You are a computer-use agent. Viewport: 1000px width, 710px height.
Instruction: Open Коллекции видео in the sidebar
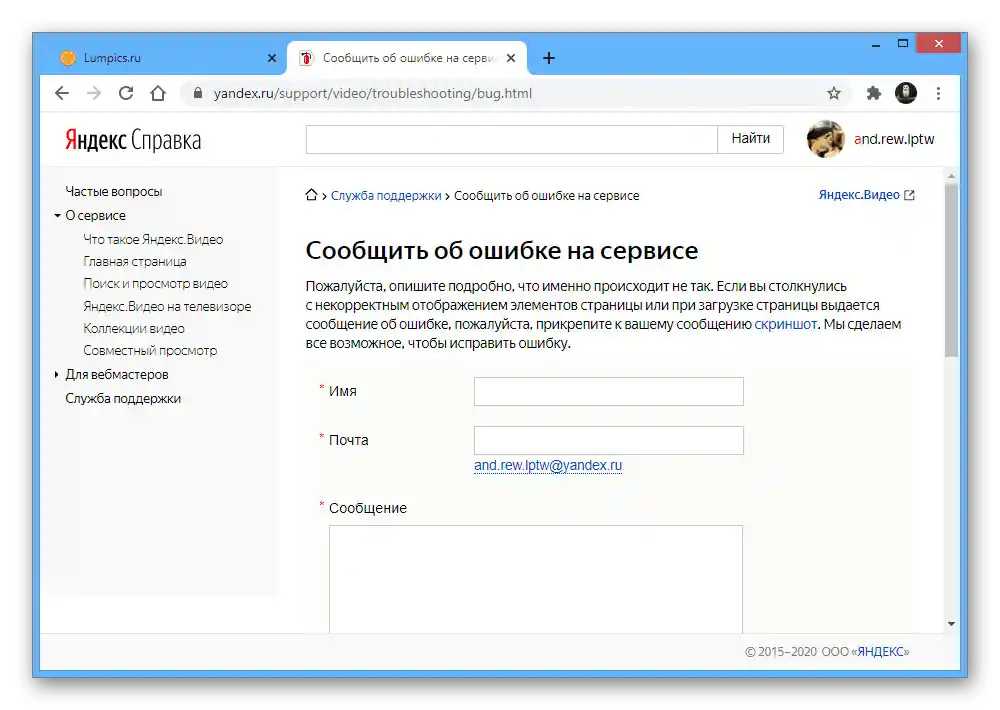(134, 329)
